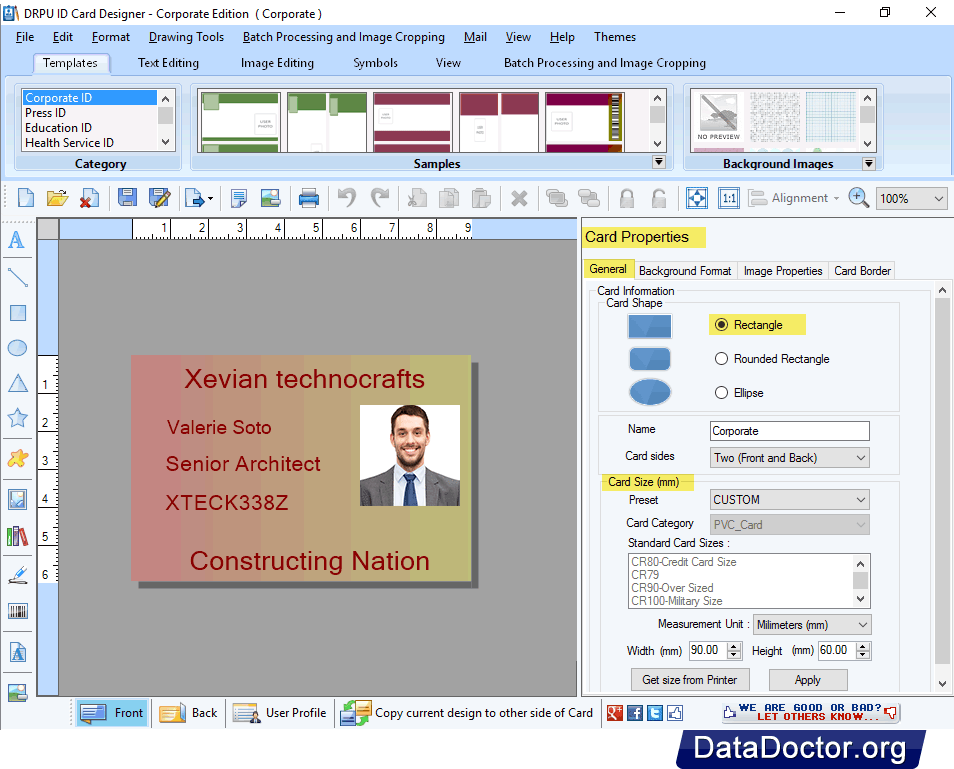Click Get size from Printer button
This screenshot has width=954, height=769.
pyautogui.click(x=690, y=680)
